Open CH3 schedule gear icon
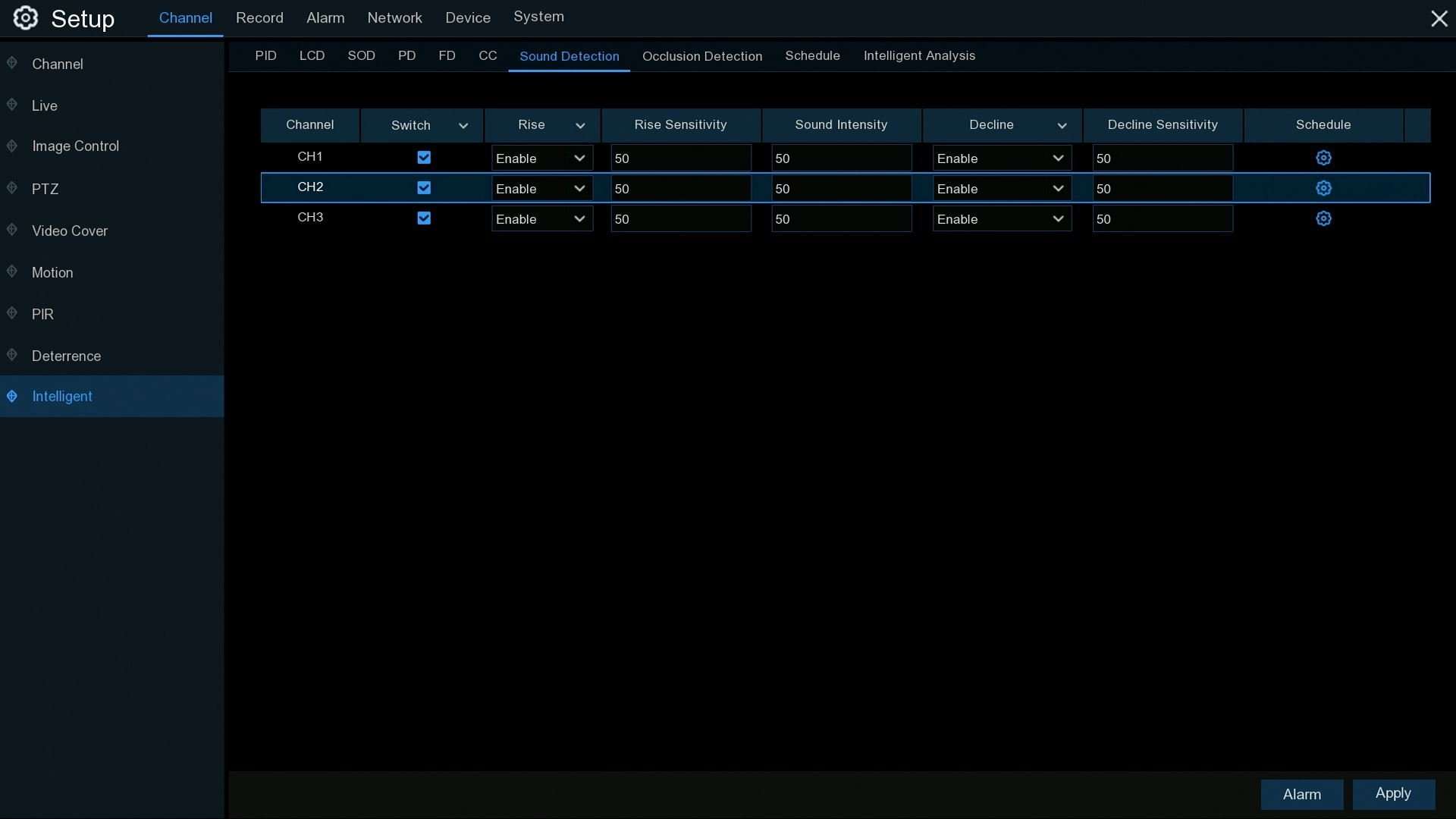This screenshot has width=1456, height=819. [x=1323, y=218]
